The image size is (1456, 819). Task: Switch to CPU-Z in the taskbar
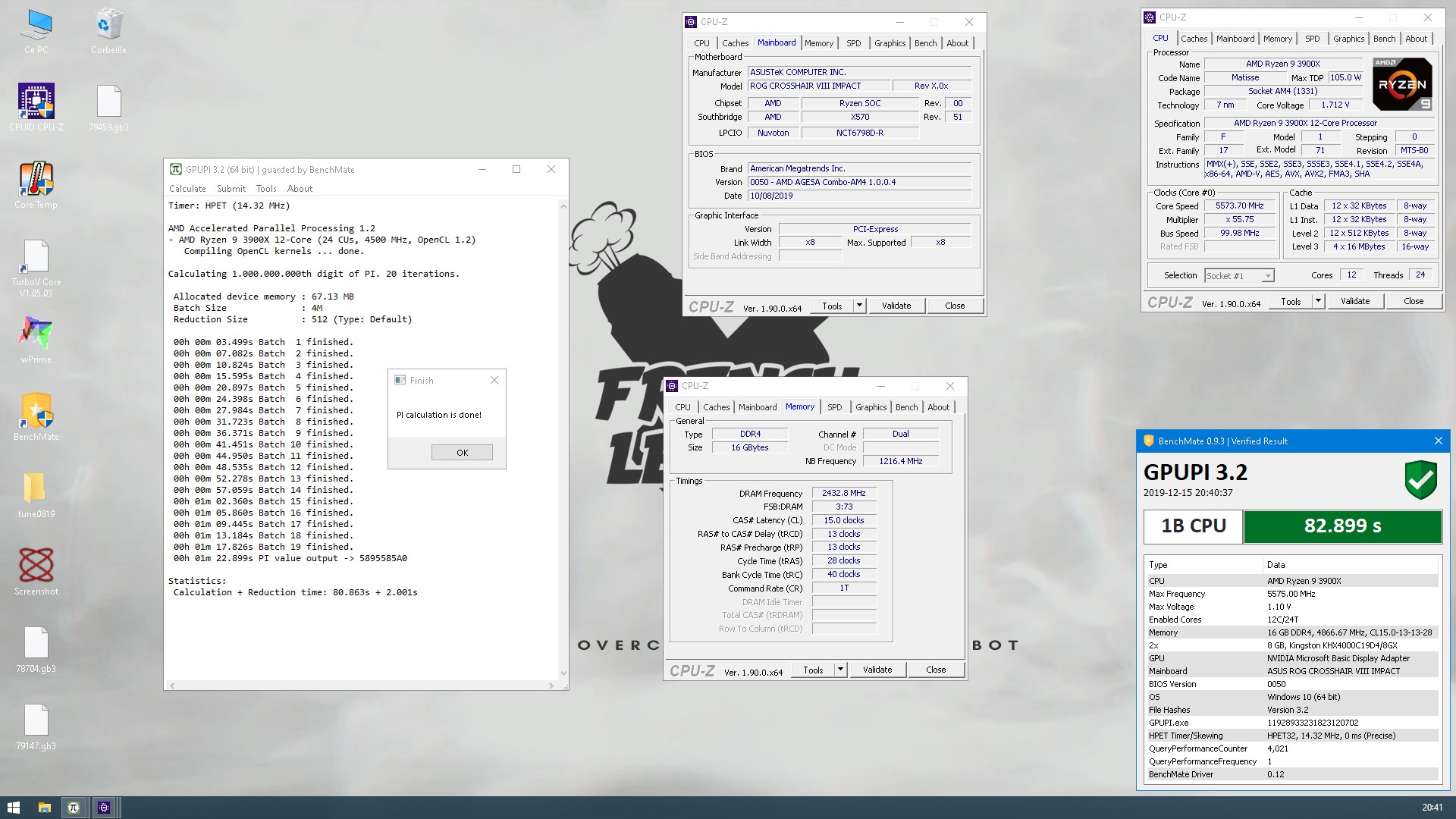point(104,808)
